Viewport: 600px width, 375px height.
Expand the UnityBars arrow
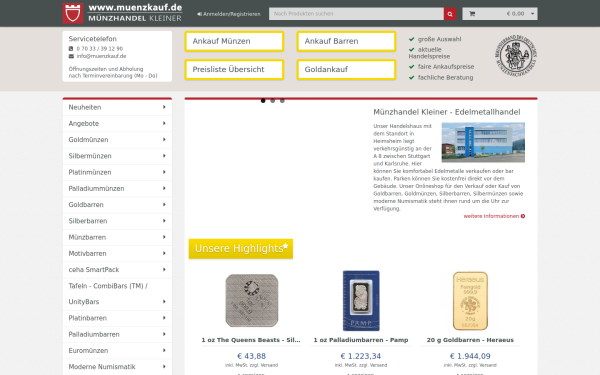[164, 302]
